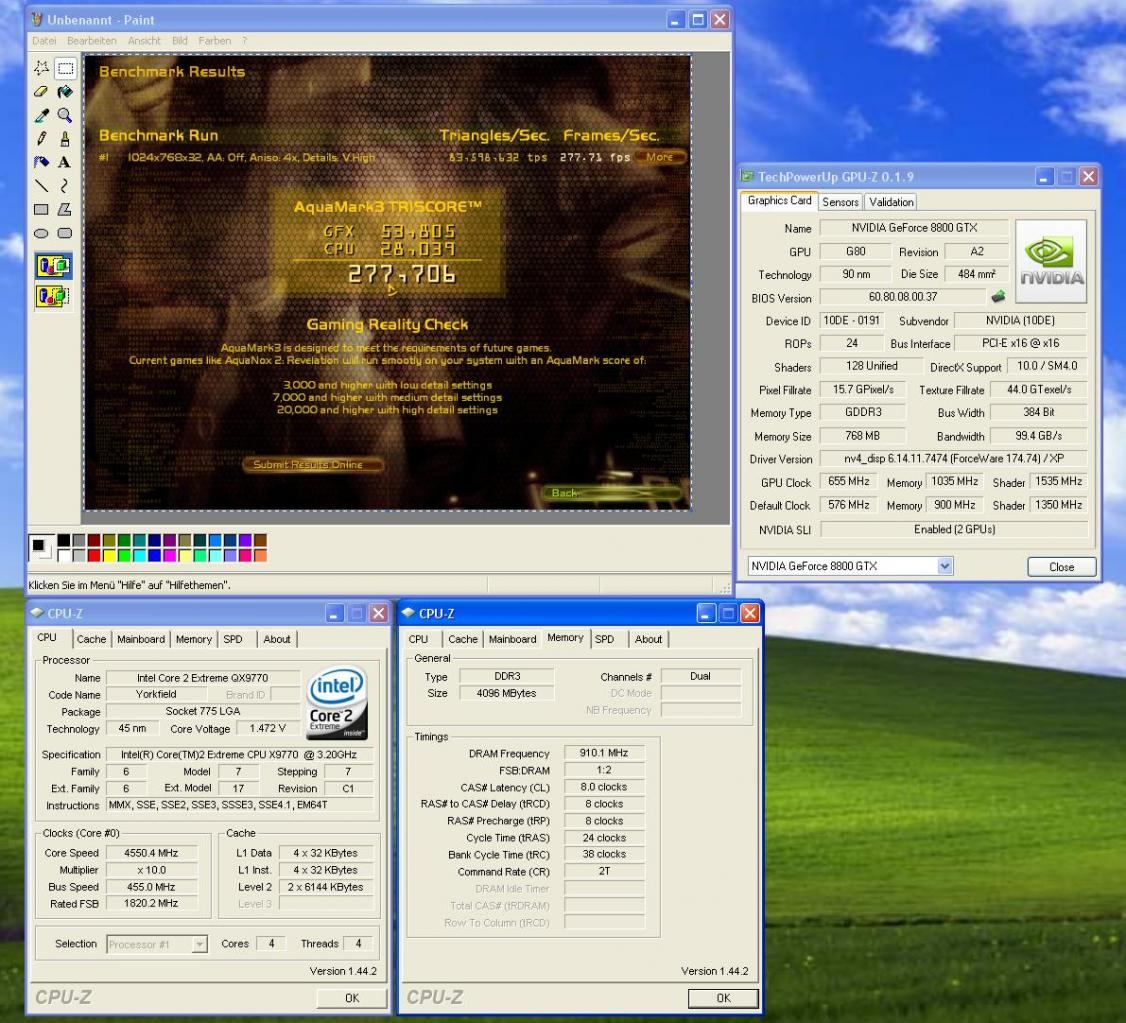Open Graphics Card tab in GPU-Z
1126x1023 pixels.
point(779,201)
